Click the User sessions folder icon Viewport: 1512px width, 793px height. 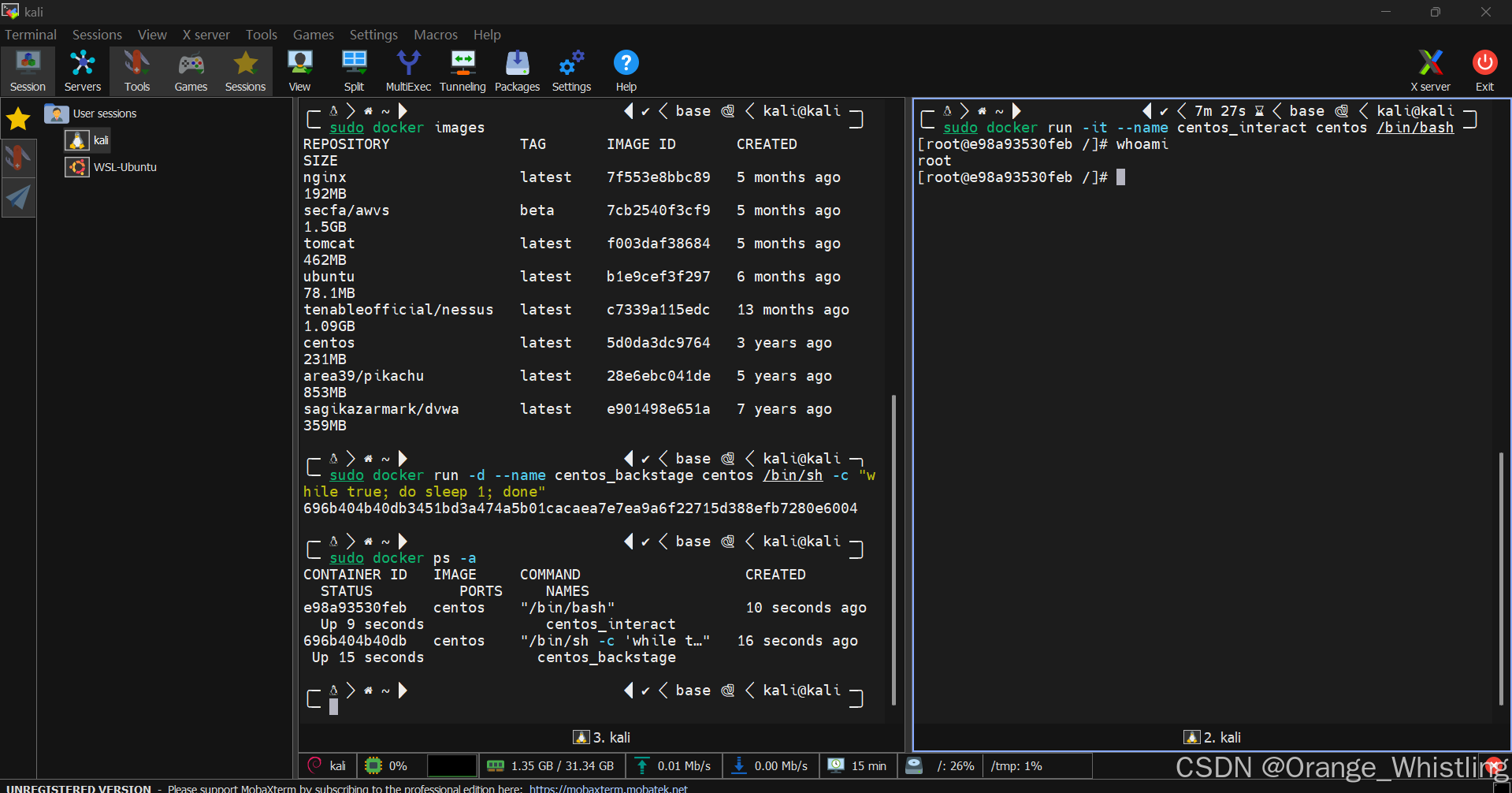click(56, 114)
